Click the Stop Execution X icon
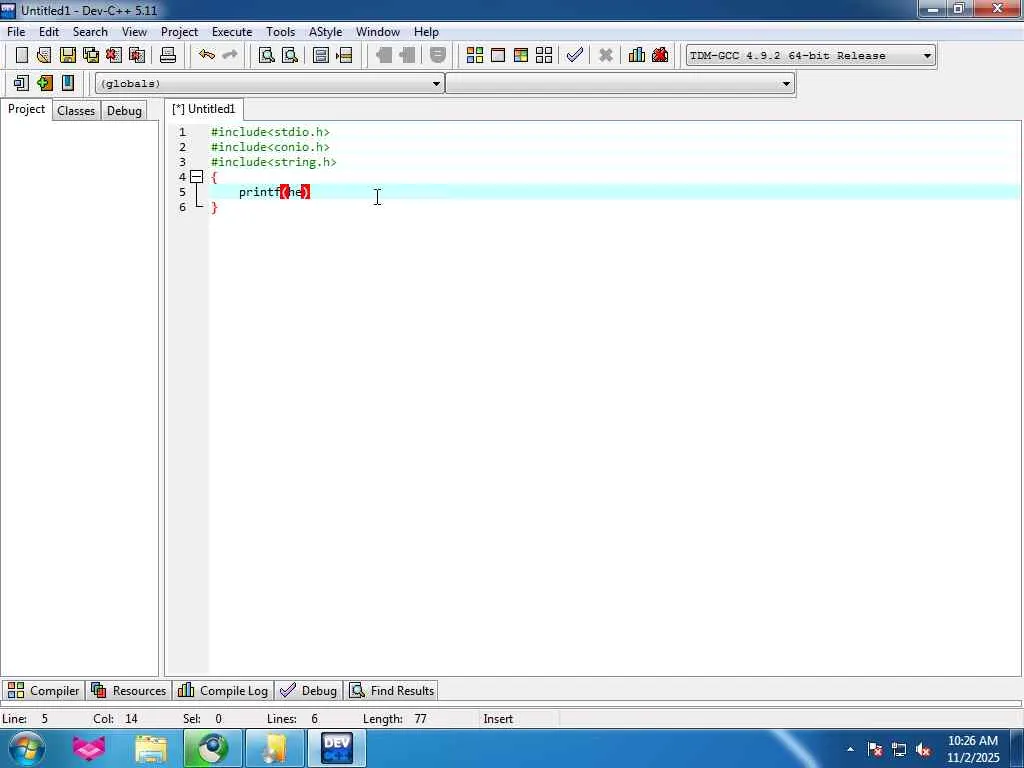1024x768 pixels. click(x=606, y=56)
